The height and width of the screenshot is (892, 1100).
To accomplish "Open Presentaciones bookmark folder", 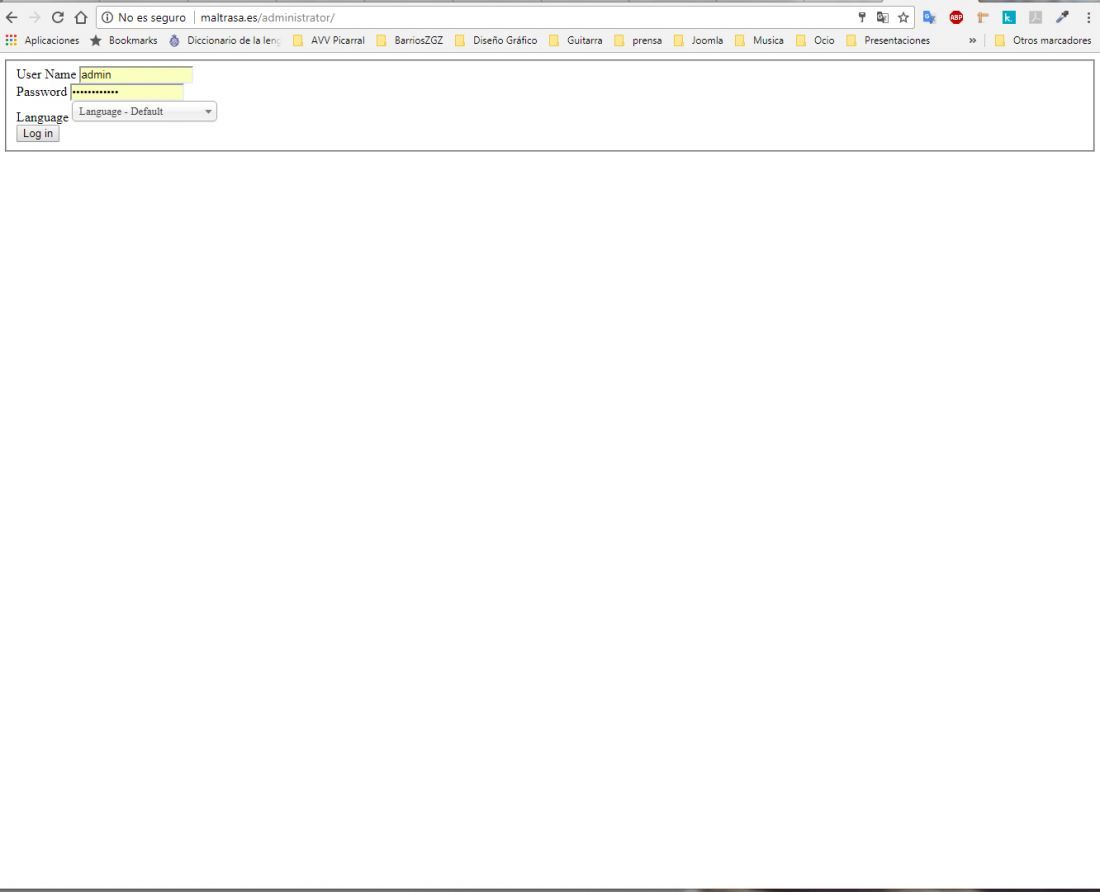I will point(889,41).
